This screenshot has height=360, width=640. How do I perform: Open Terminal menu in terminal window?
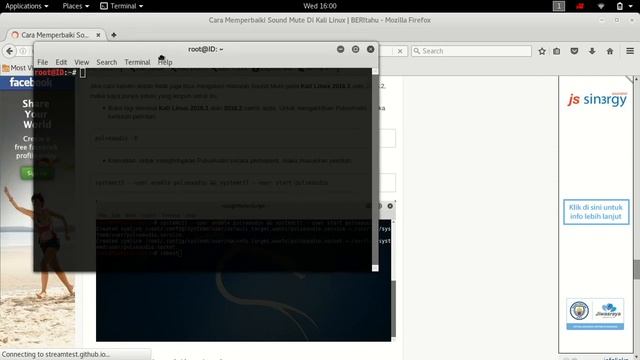137,62
